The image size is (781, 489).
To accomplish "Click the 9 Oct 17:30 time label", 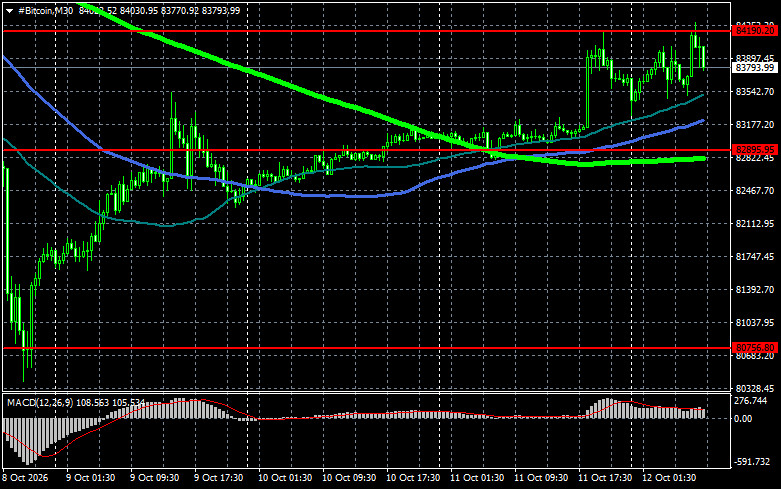I will pos(219,478).
